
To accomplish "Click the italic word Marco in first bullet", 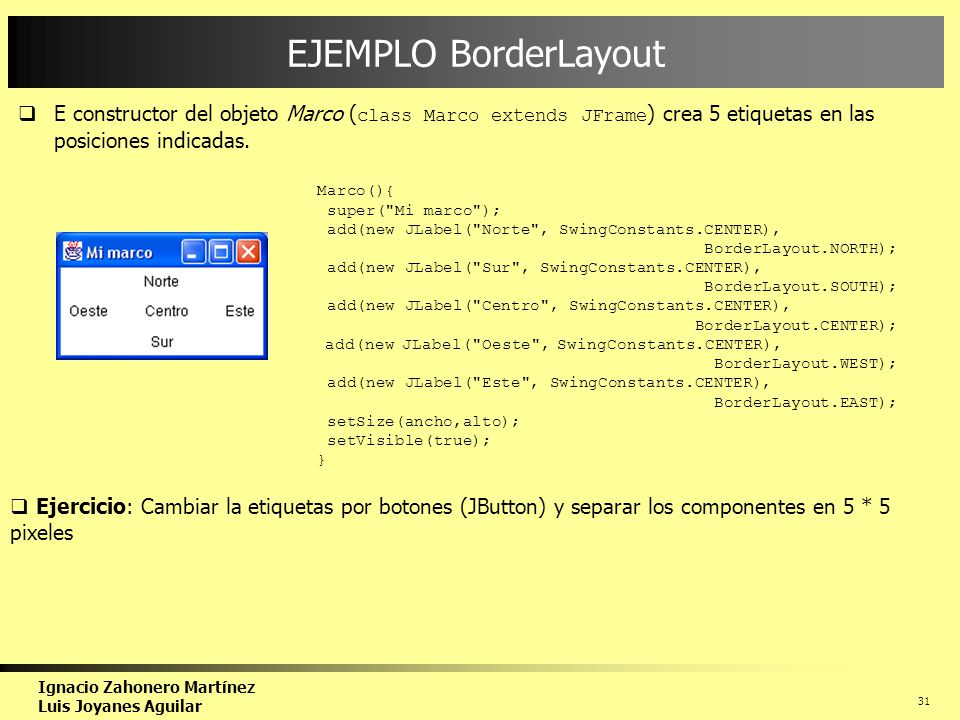I will (315, 114).
